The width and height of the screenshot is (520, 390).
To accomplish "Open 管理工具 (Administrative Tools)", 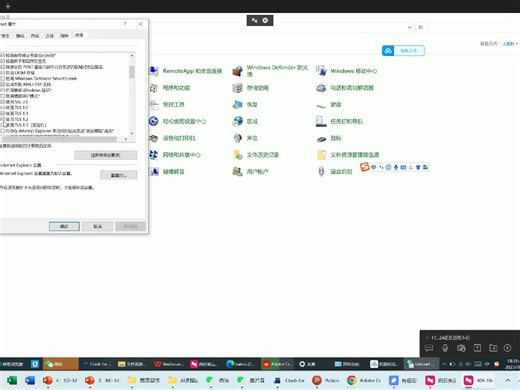I will click(167, 105).
